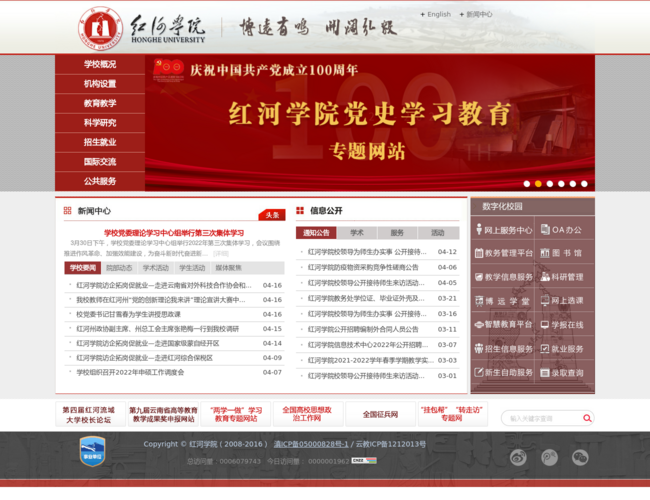Click the 就业服务 icon

(566, 349)
